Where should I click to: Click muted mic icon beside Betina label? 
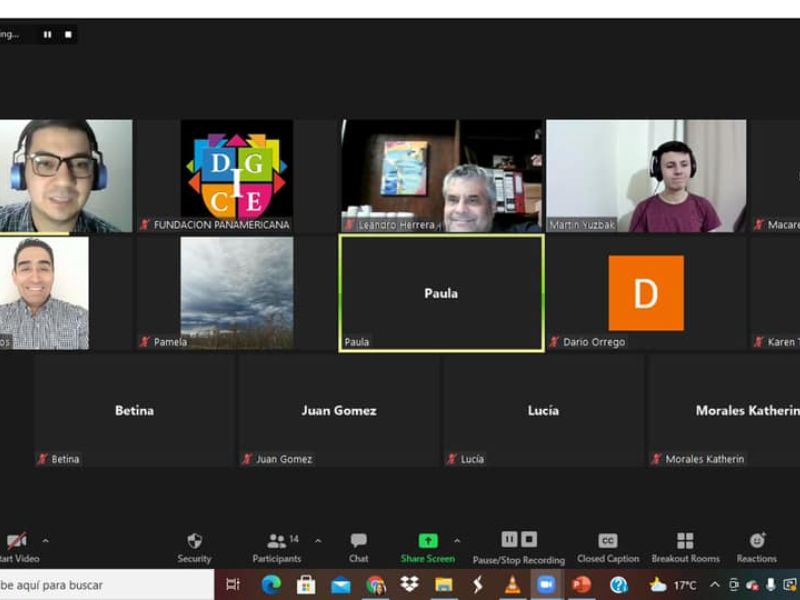click(x=42, y=459)
